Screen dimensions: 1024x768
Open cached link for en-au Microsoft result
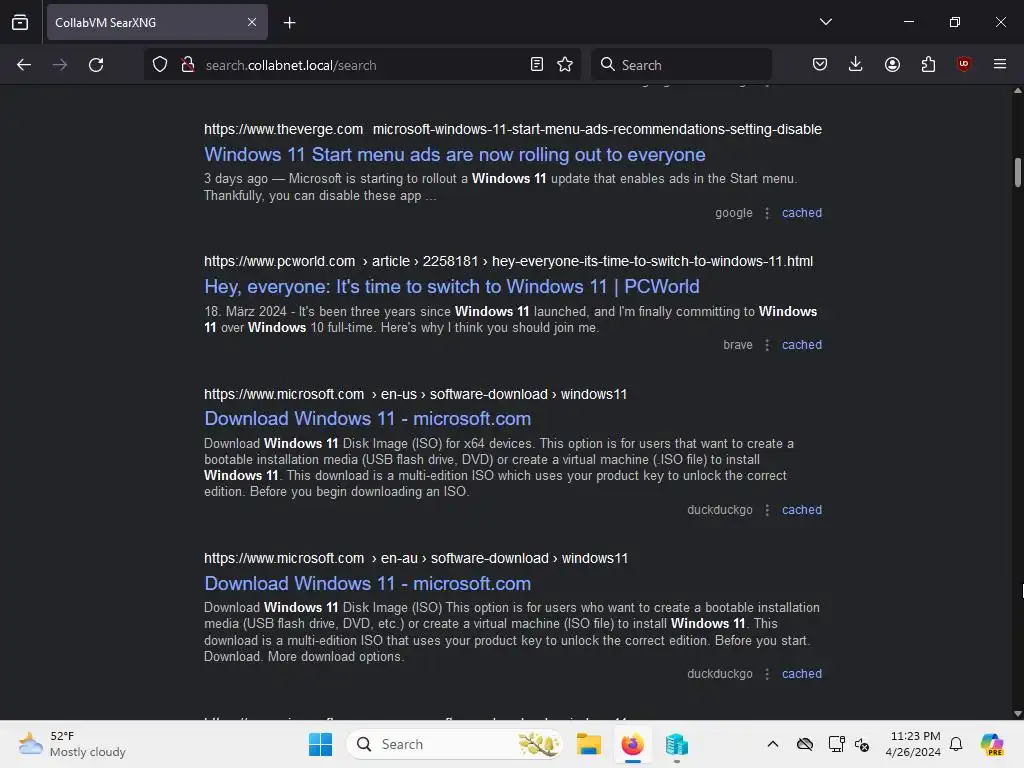[x=802, y=674]
